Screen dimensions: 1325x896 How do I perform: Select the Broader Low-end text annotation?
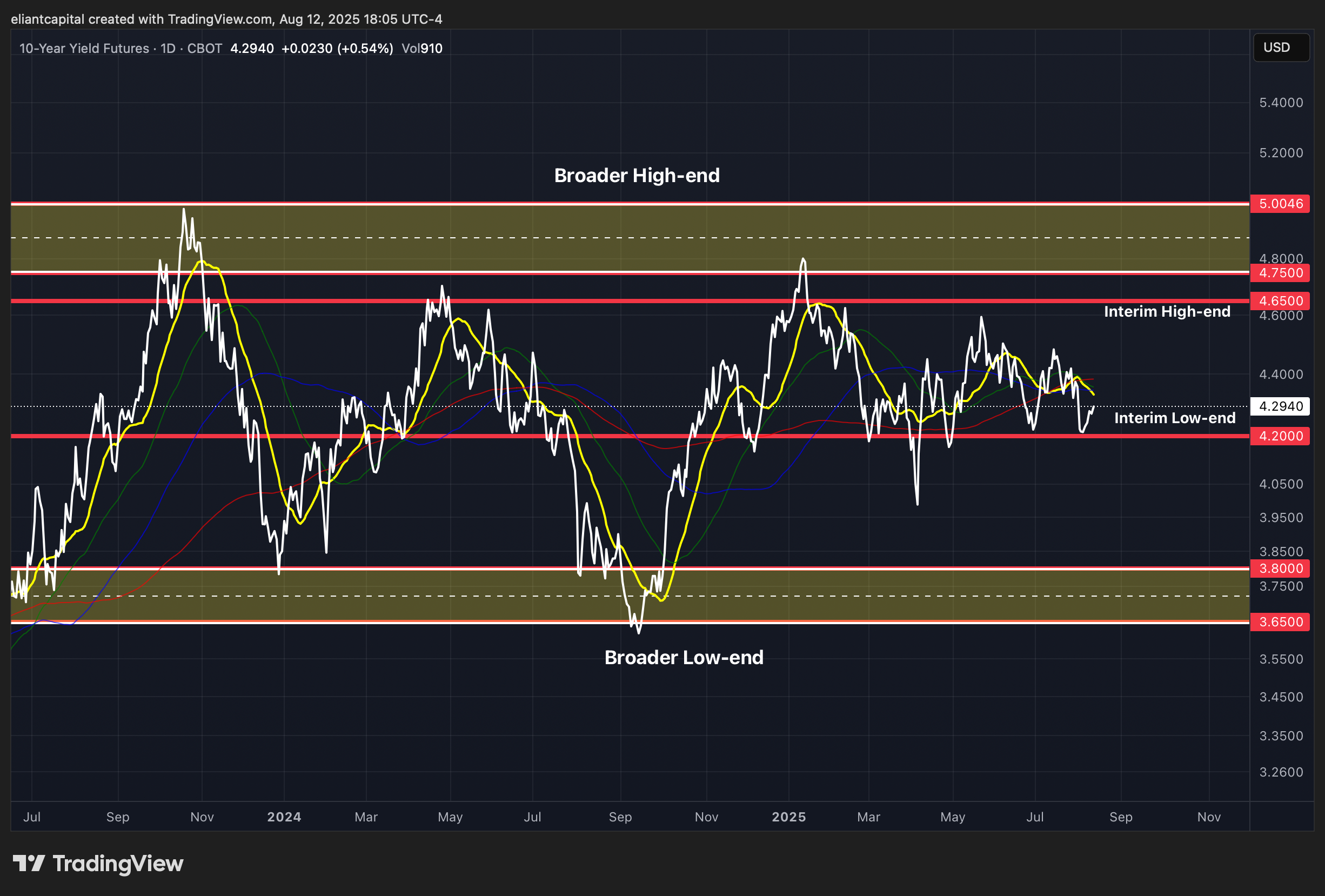click(x=683, y=657)
